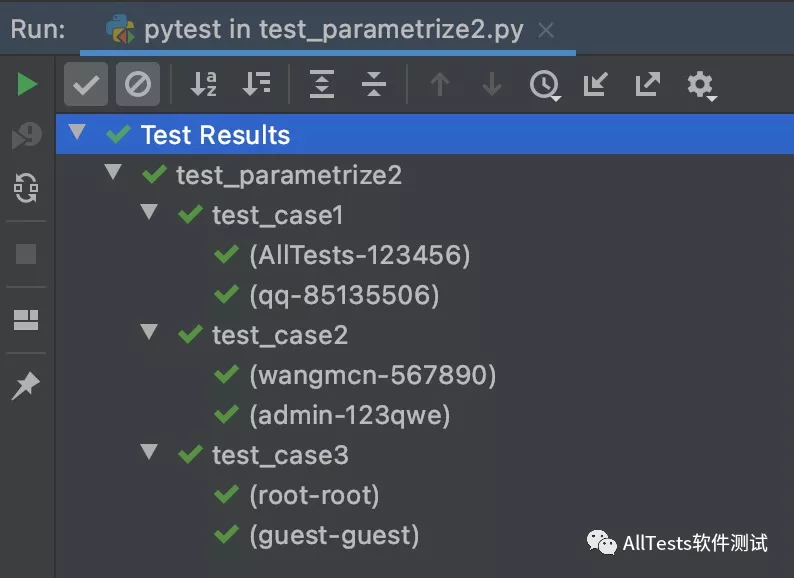This screenshot has width=794, height=578.
Task: Open the gear settings menu
Action: [701, 85]
